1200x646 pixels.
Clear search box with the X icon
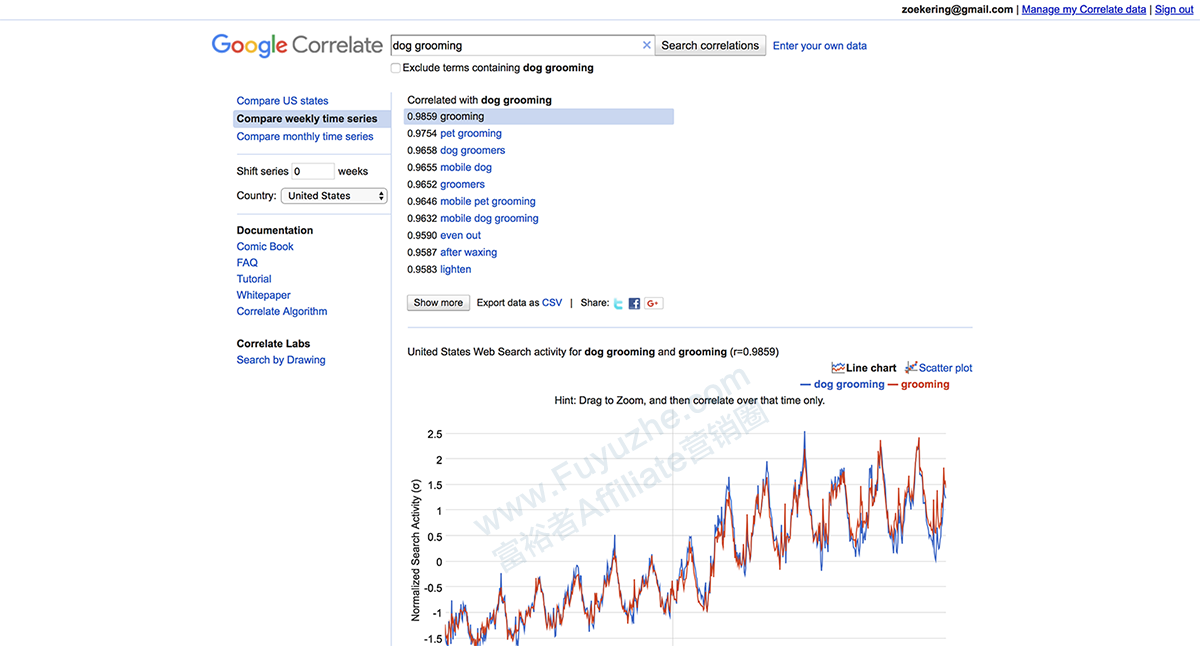tap(646, 45)
